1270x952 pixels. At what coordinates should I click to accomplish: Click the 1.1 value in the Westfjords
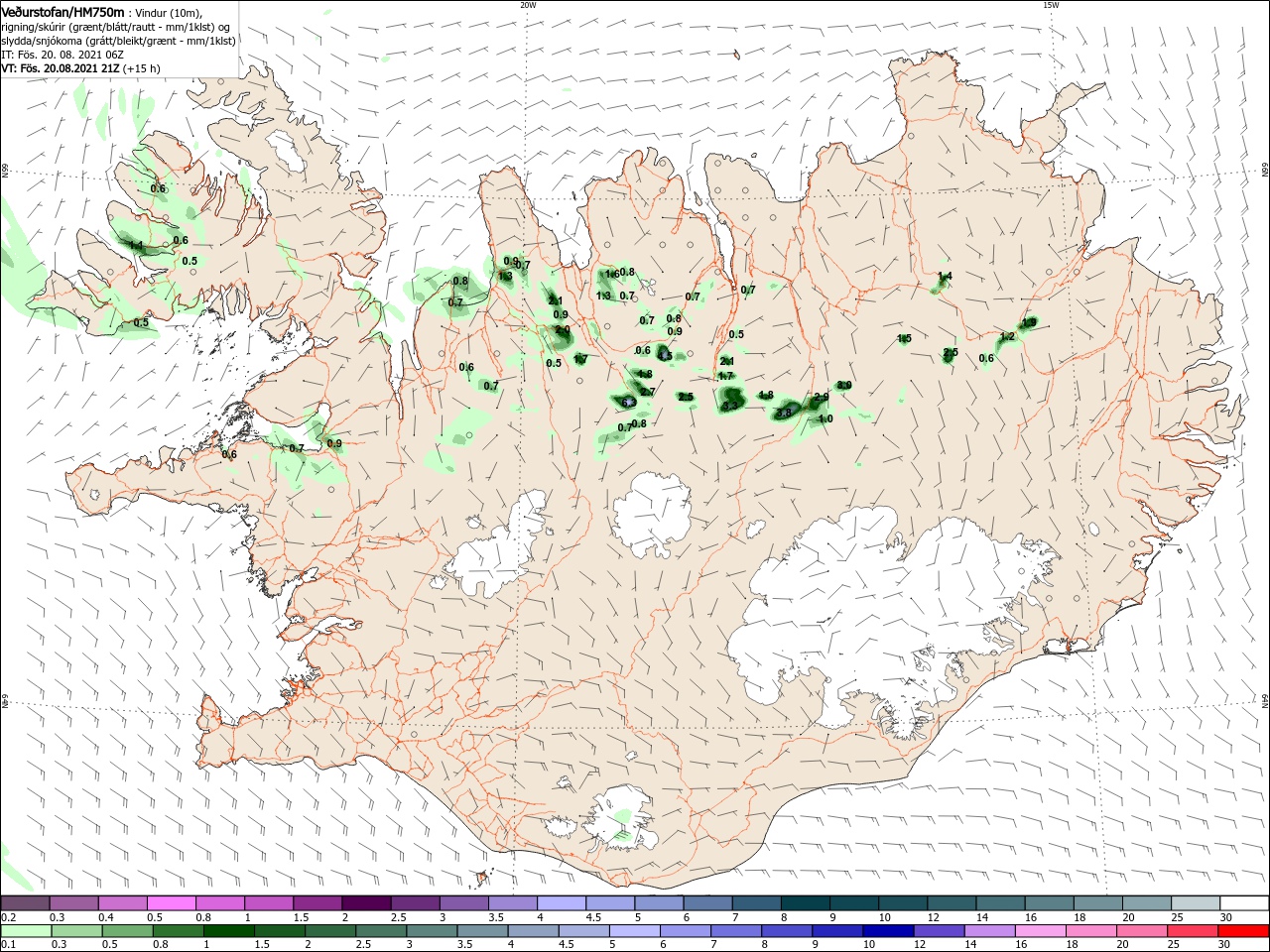[137, 245]
